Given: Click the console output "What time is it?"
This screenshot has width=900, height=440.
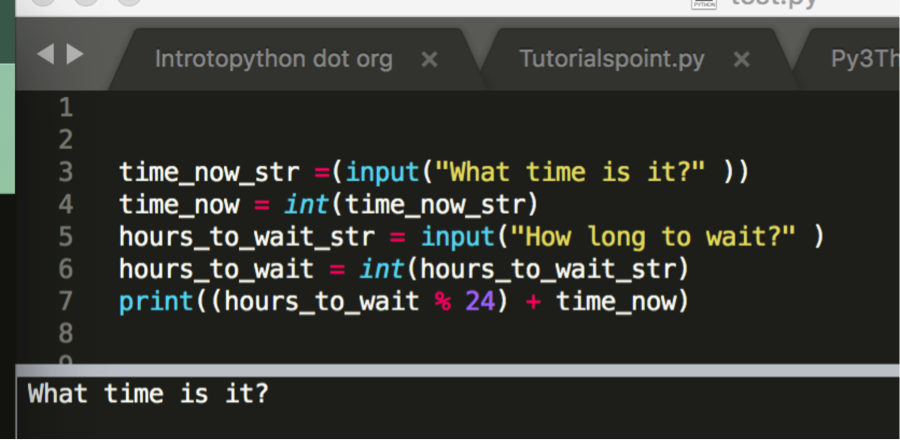Looking at the screenshot, I should (x=149, y=394).
